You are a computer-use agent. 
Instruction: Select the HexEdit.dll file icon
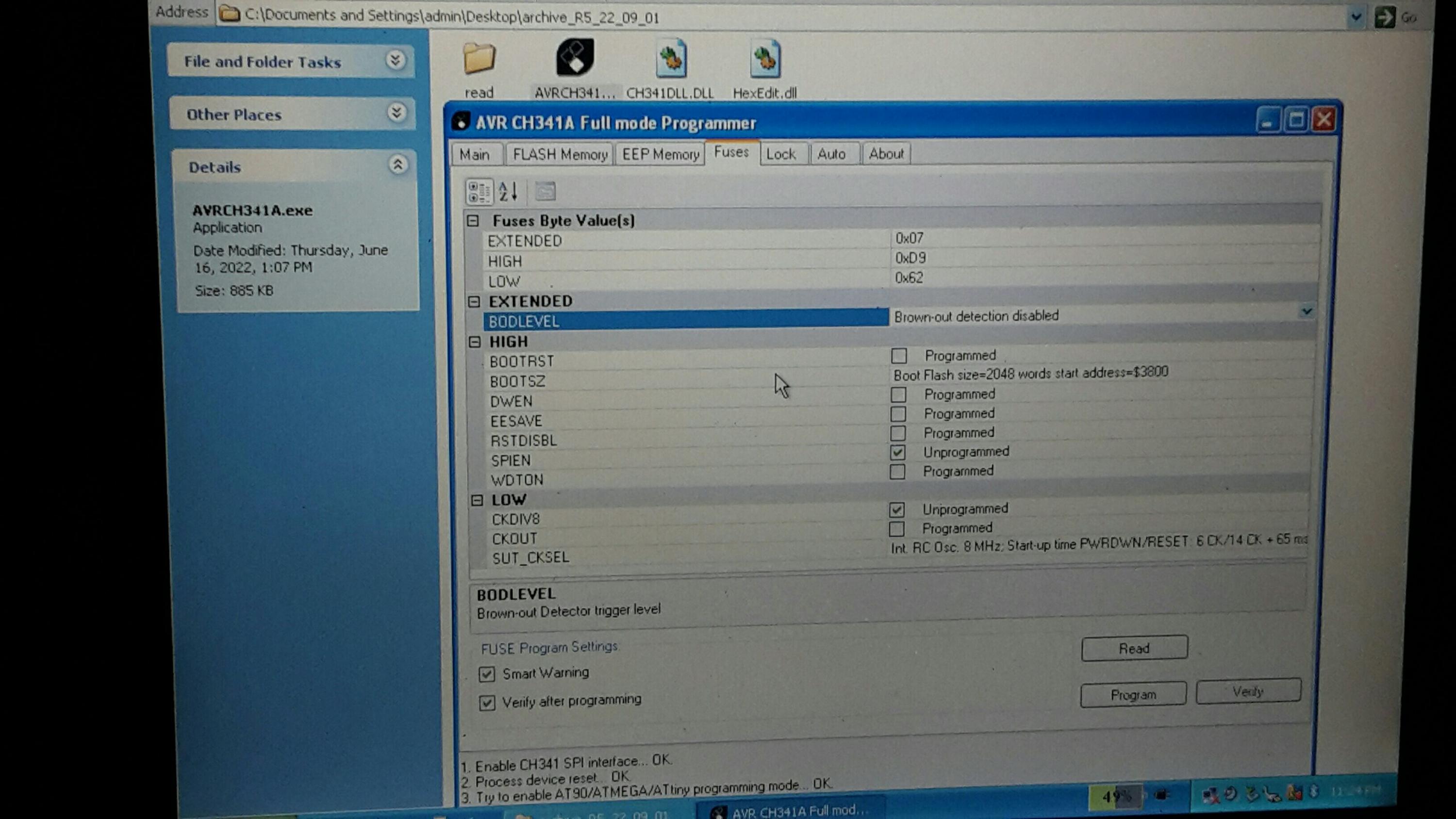765,59
